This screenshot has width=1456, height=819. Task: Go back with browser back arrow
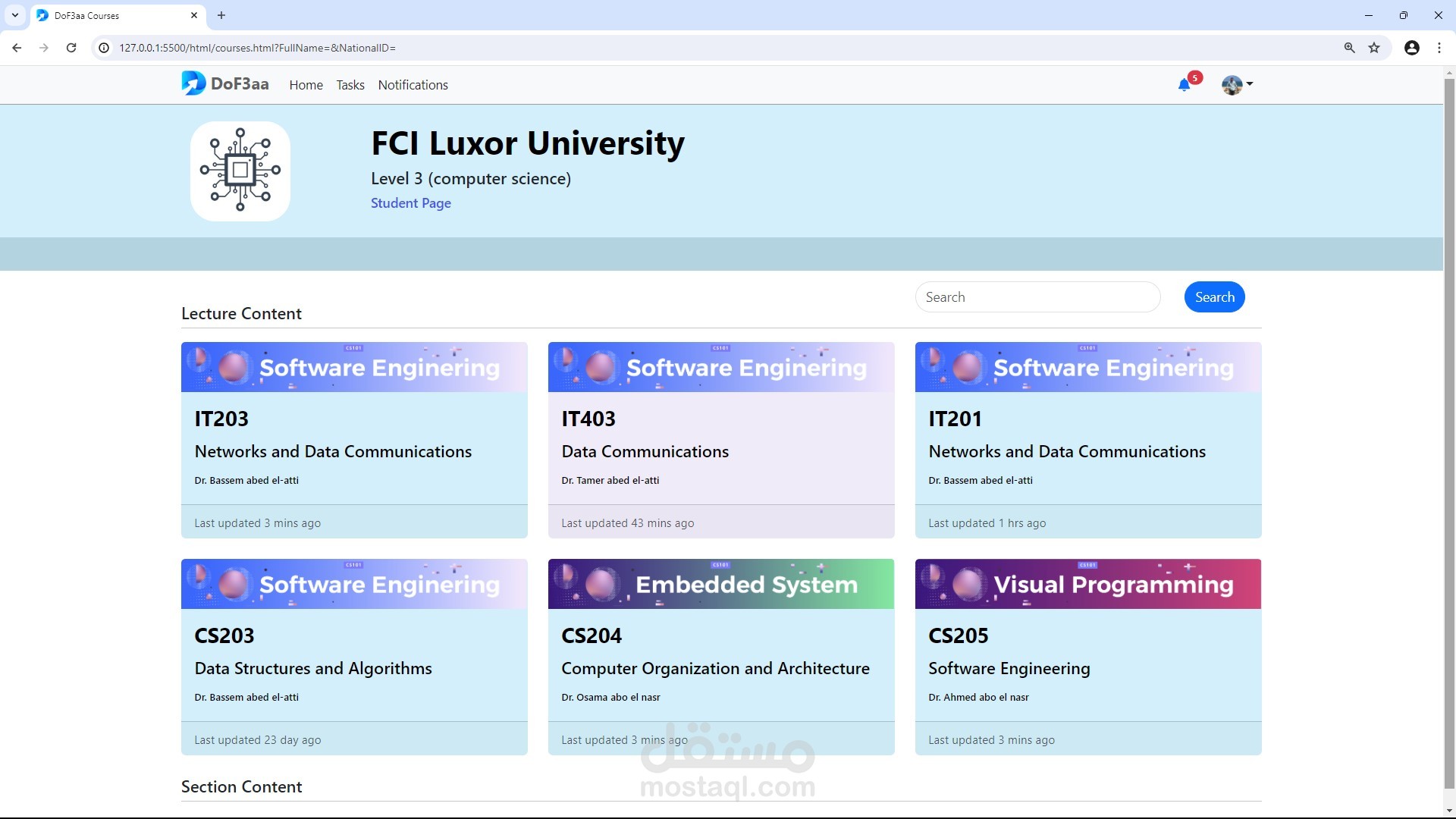pos(17,48)
